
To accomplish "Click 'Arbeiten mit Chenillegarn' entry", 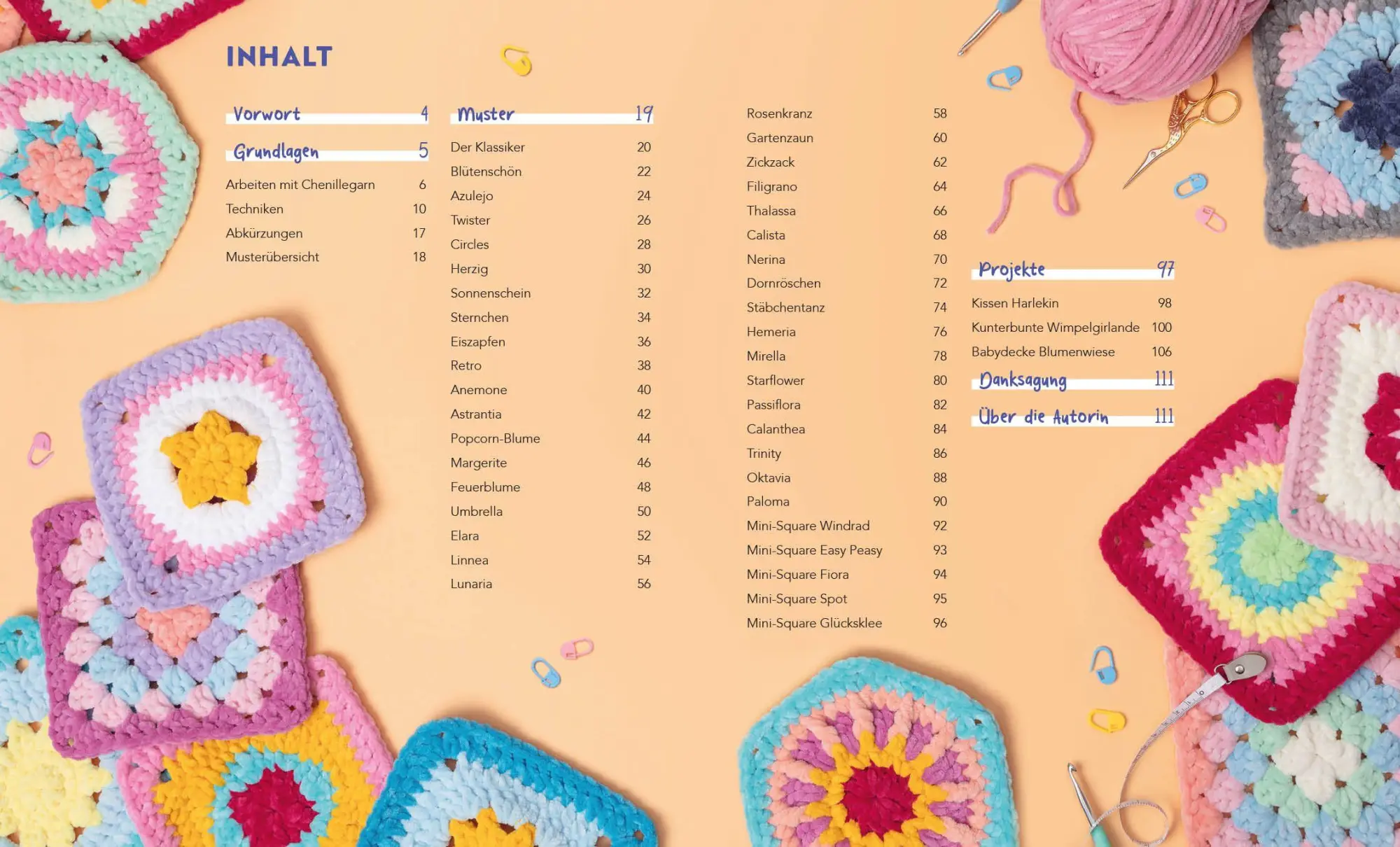I will click(x=300, y=185).
